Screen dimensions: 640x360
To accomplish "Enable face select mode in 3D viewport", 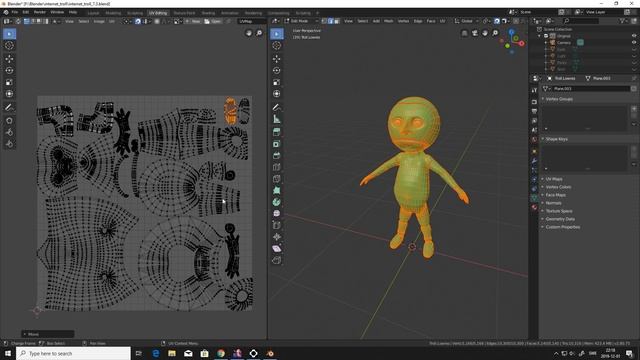I will tap(337, 21).
